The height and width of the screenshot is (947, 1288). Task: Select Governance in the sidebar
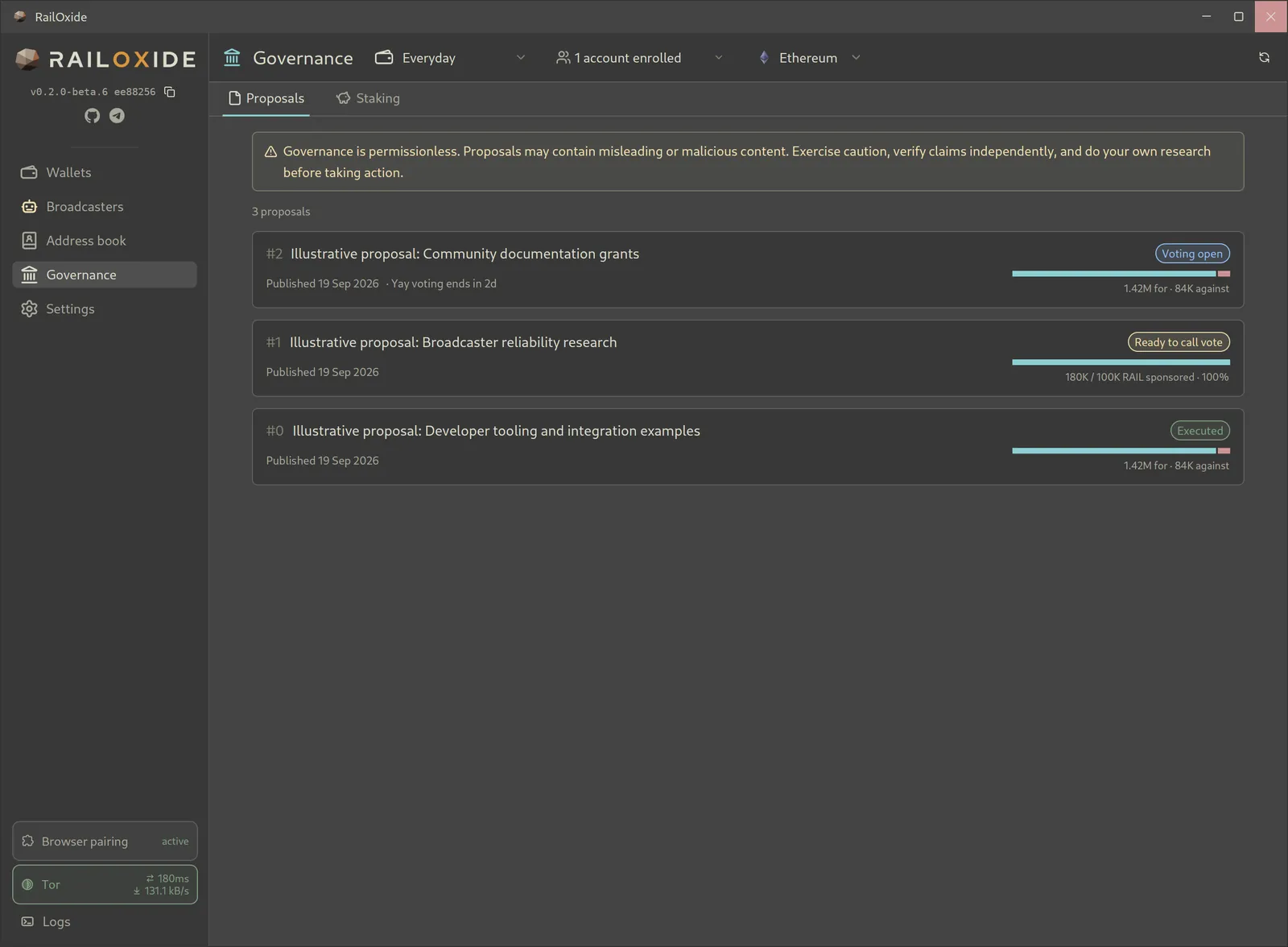[105, 275]
